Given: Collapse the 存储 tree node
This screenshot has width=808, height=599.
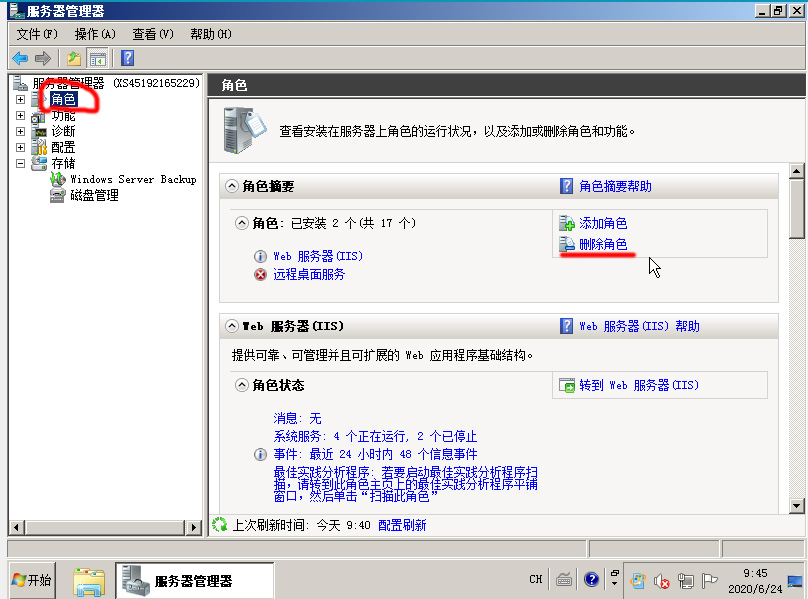Looking at the screenshot, I should pos(21,163).
